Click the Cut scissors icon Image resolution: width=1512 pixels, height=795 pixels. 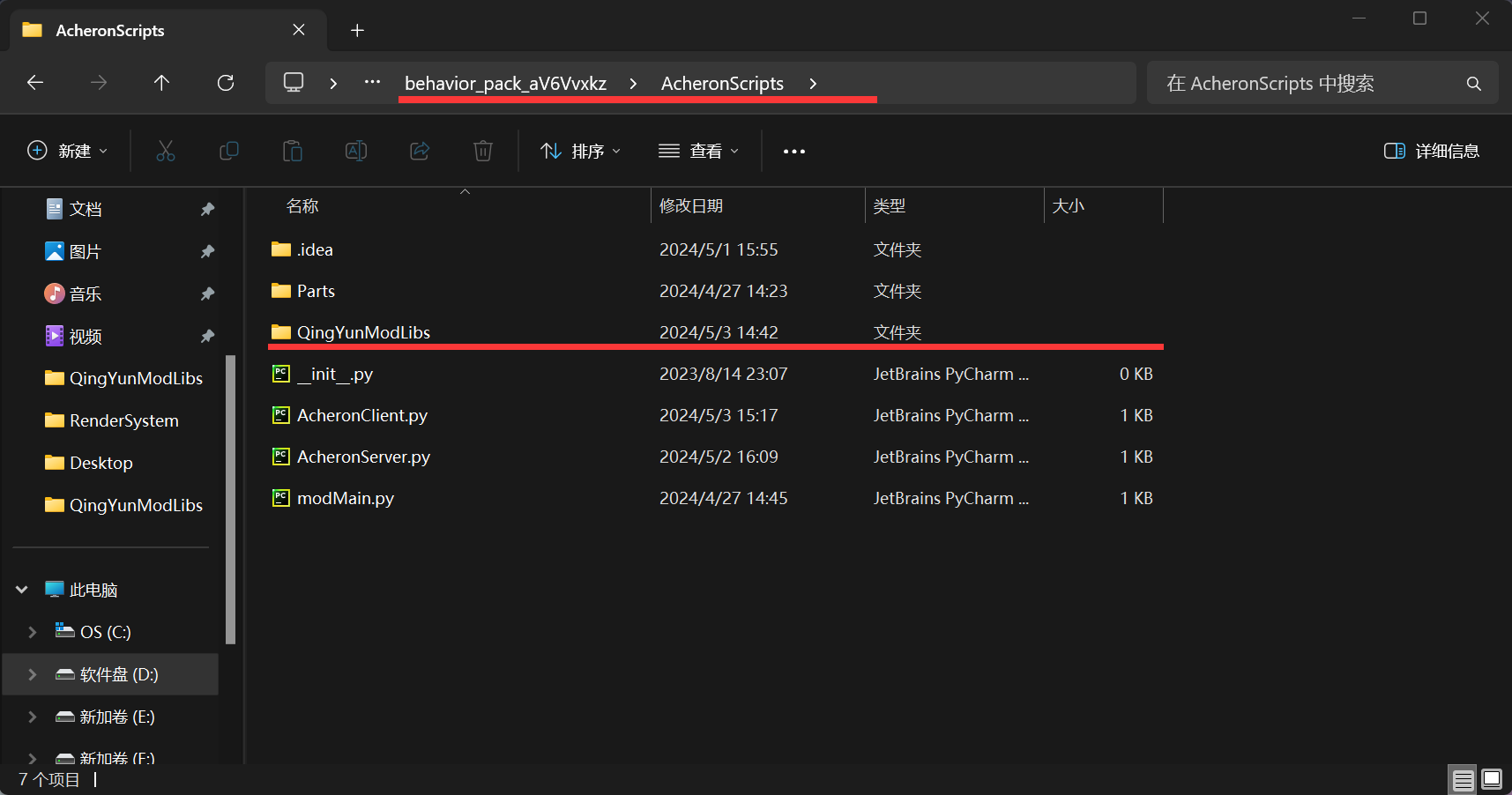click(165, 151)
